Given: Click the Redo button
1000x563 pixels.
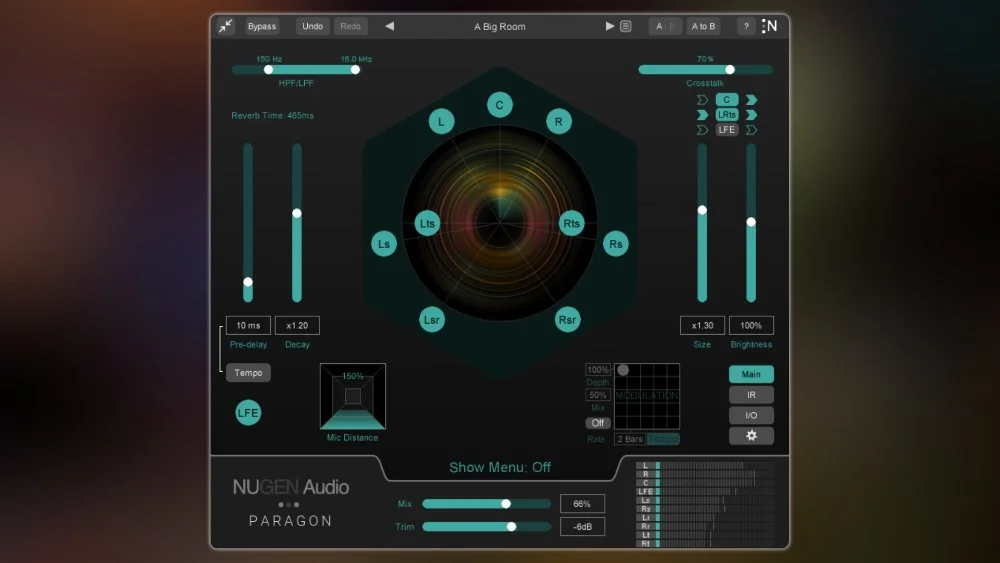Looking at the screenshot, I should pos(350,26).
